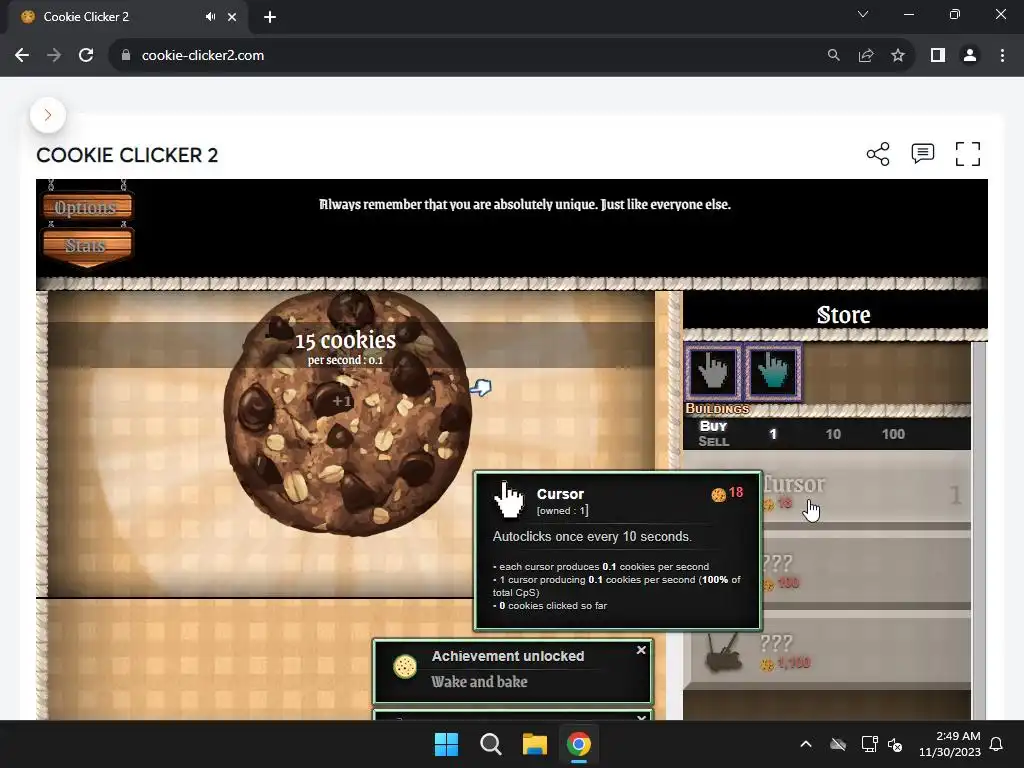Click the locked ??? building costing 1,100
Image resolution: width=1024 pixels, height=768 pixels.
coord(827,652)
